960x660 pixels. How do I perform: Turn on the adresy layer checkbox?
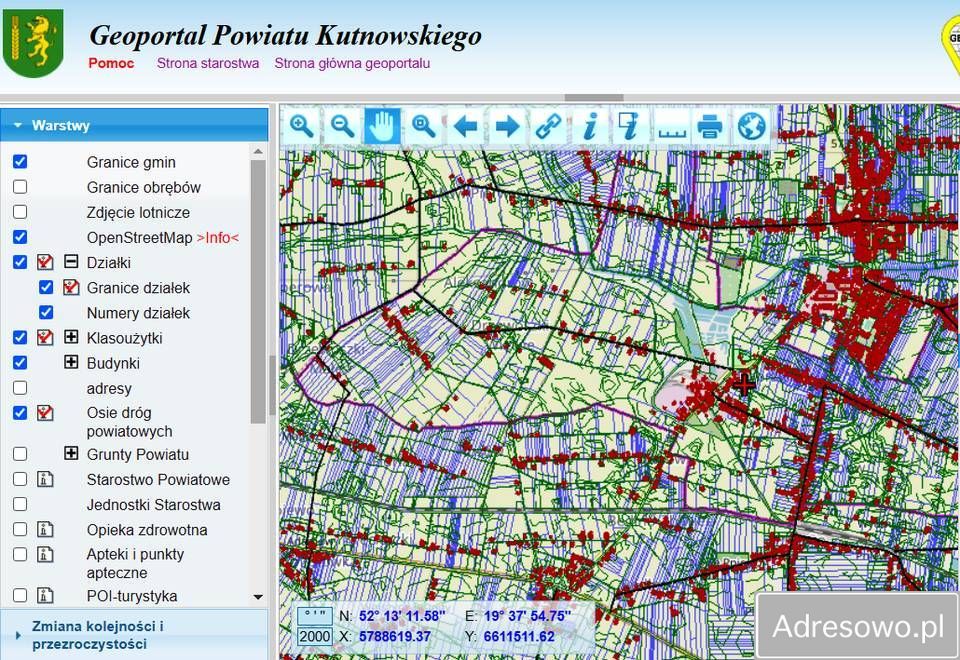coord(20,387)
